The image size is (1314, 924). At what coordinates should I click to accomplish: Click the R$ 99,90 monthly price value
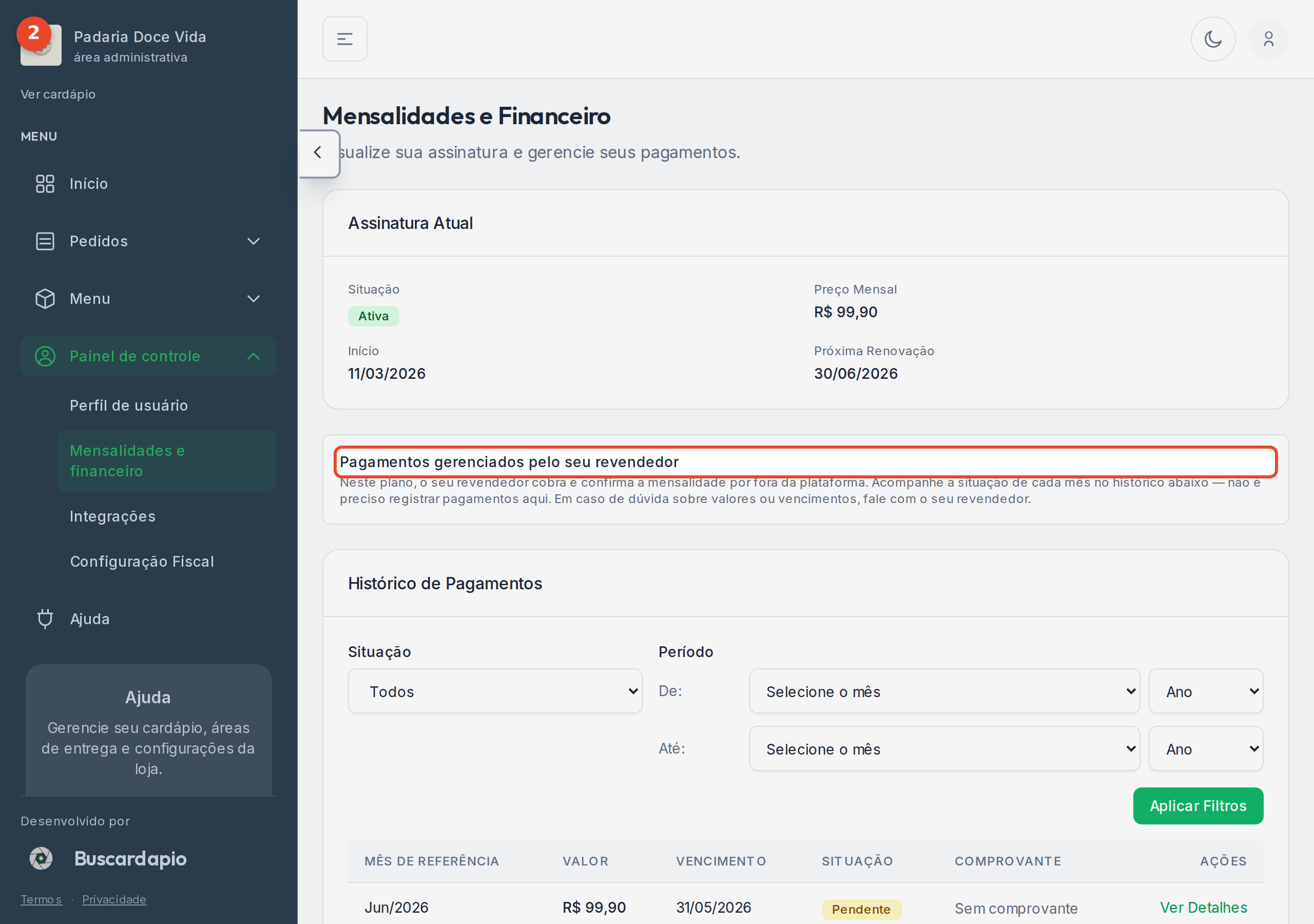845,312
